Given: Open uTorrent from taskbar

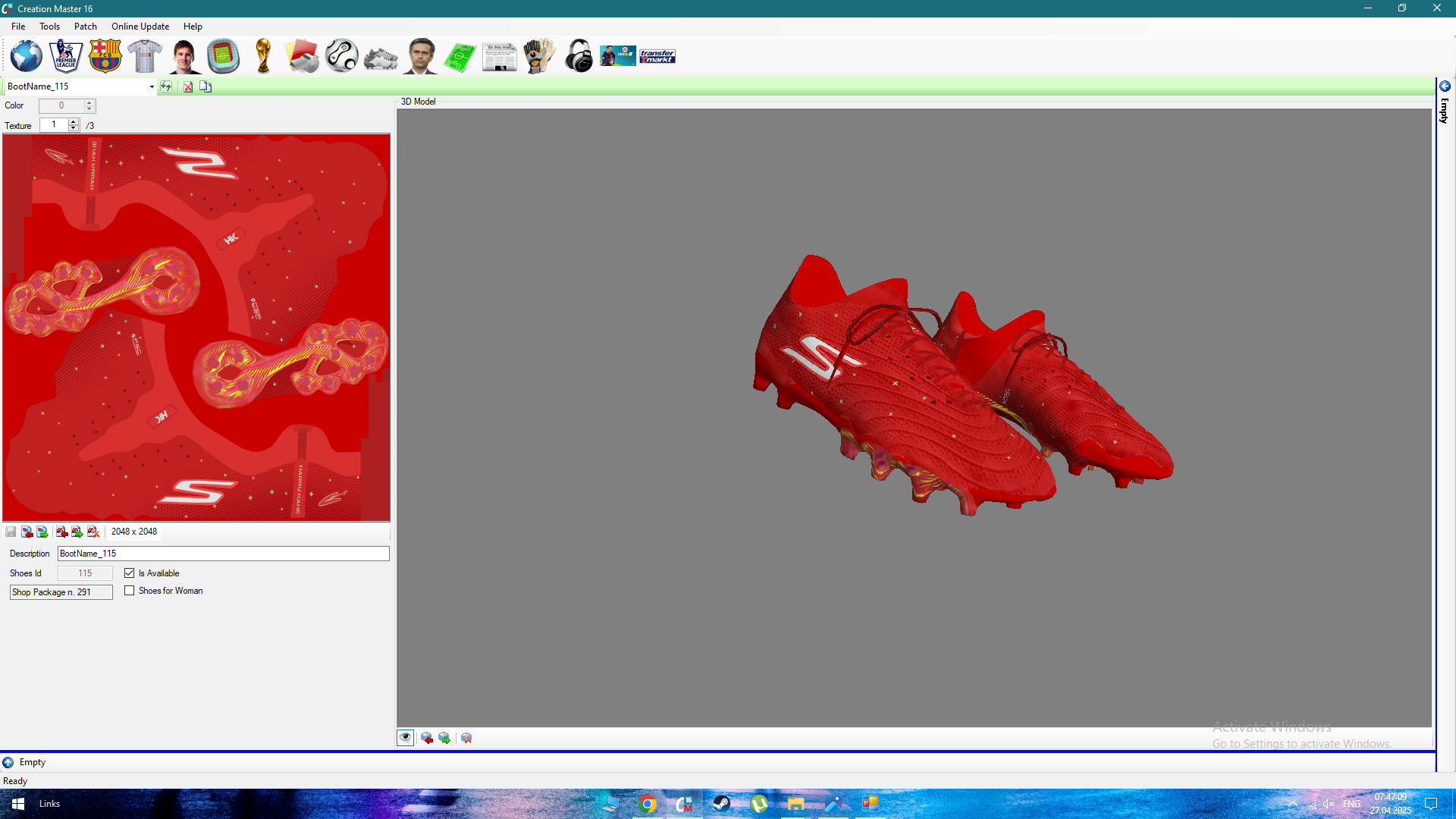Looking at the screenshot, I should [x=758, y=804].
